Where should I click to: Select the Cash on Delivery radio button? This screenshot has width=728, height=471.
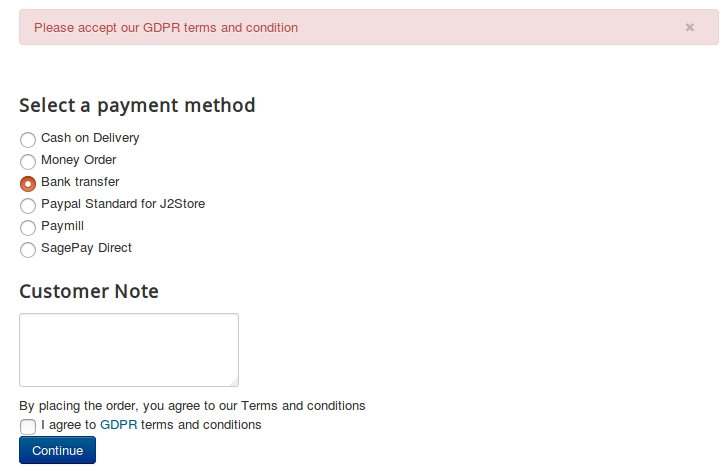click(28, 140)
